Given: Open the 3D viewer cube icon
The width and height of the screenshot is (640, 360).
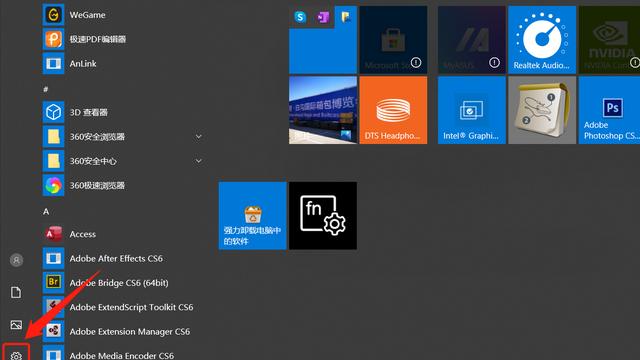Looking at the screenshot, I should (x=53, y=112).
